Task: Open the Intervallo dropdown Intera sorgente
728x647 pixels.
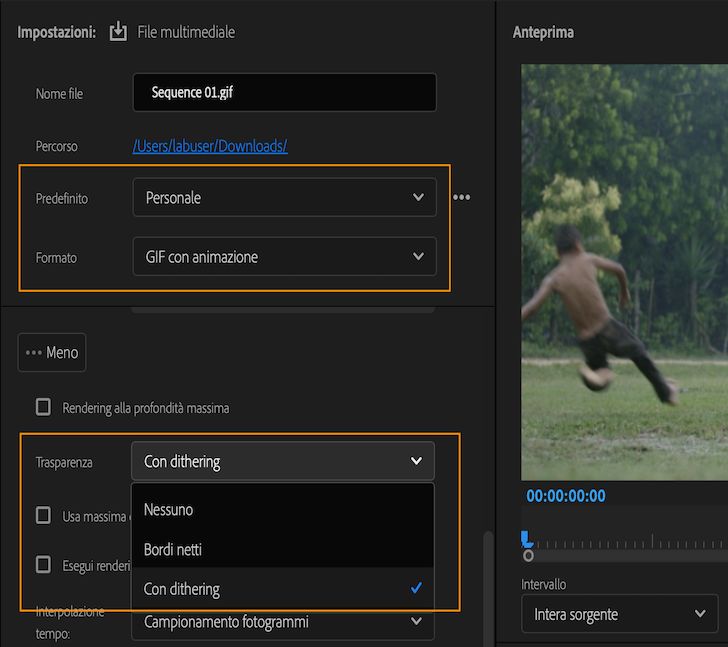Action: [x=619, y=614]
